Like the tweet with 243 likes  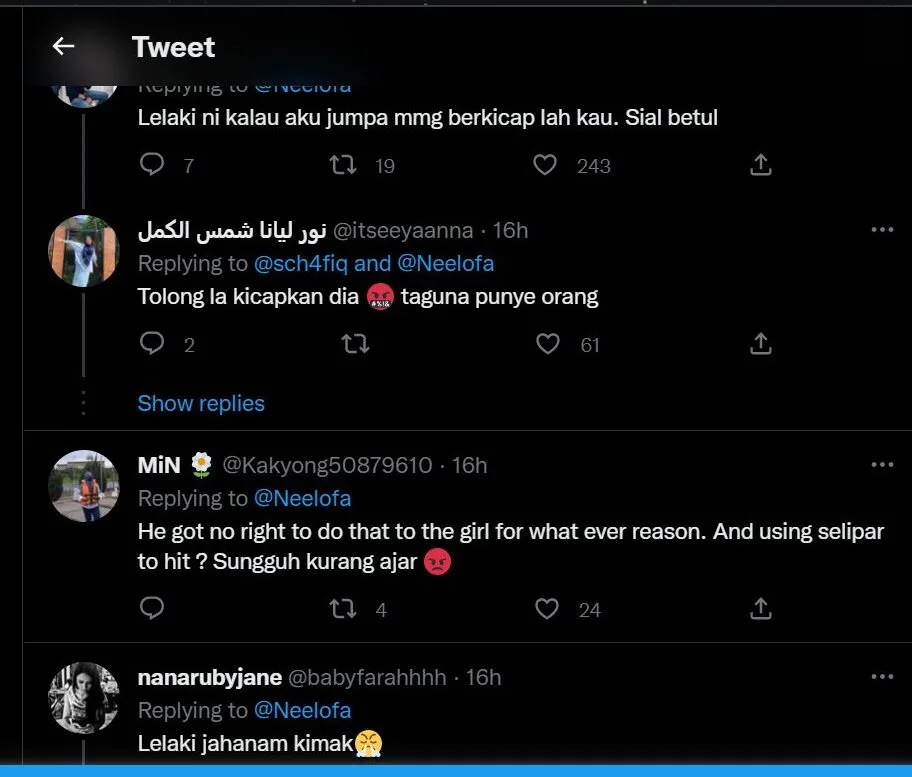point(545,165)
